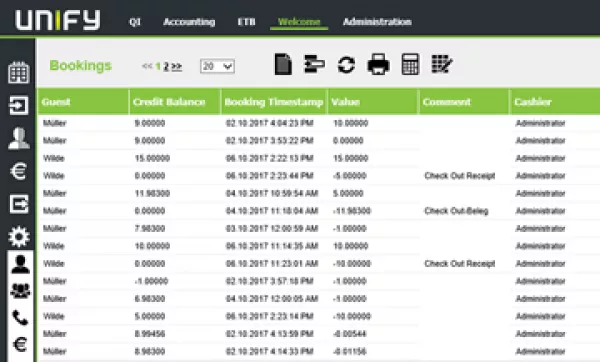Open the calculator icon in toolbar

click(410, 64)
